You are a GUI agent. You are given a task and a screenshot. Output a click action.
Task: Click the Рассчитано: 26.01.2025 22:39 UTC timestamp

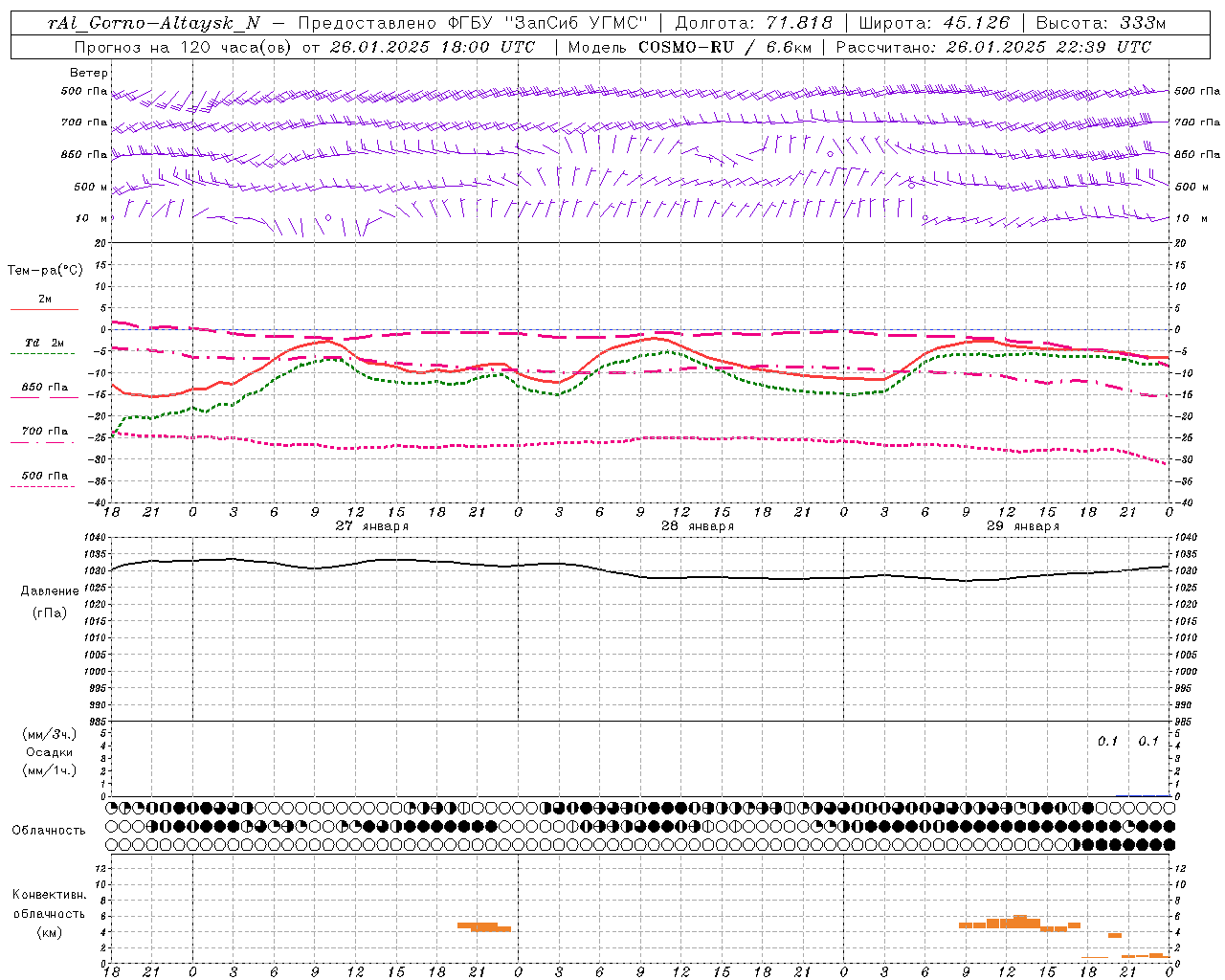[x=993, y=47]
